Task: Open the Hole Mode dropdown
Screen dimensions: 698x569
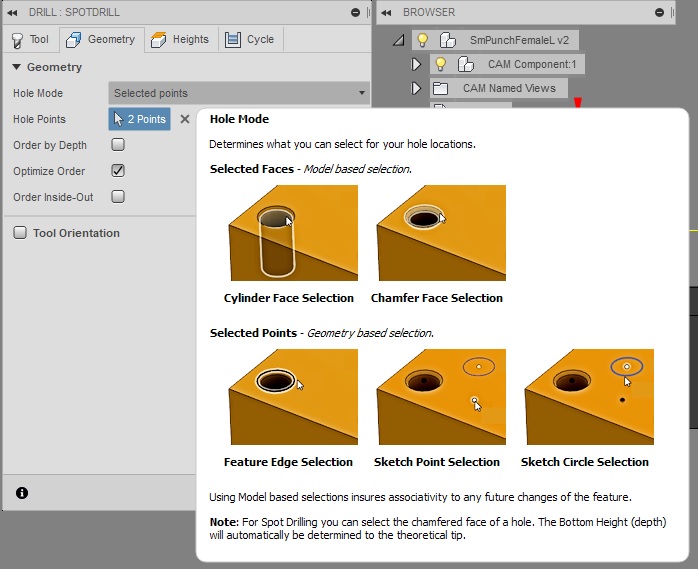Action: [239, 93]
